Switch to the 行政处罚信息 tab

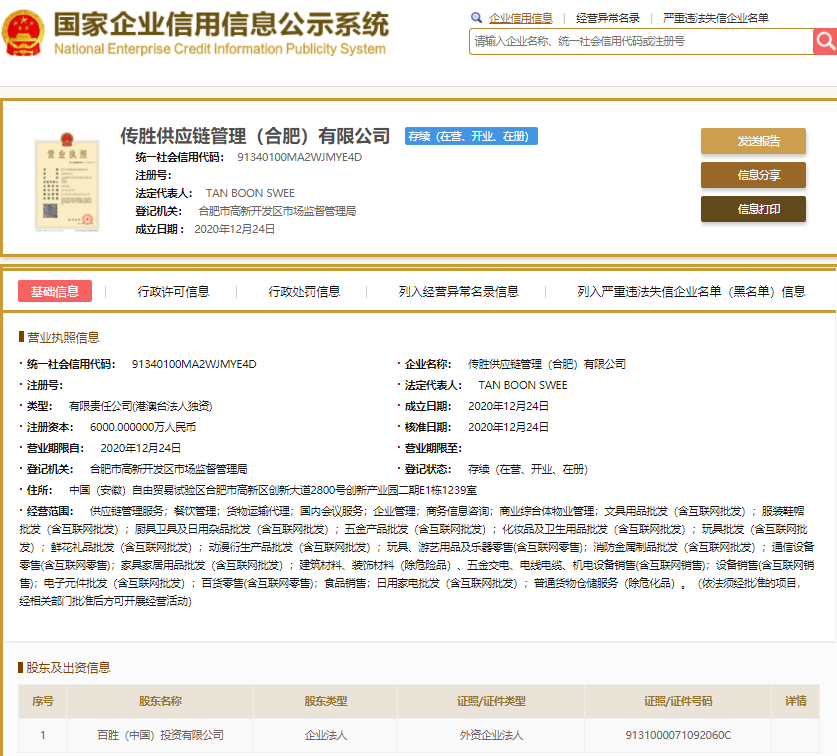(x=304, y=292)
